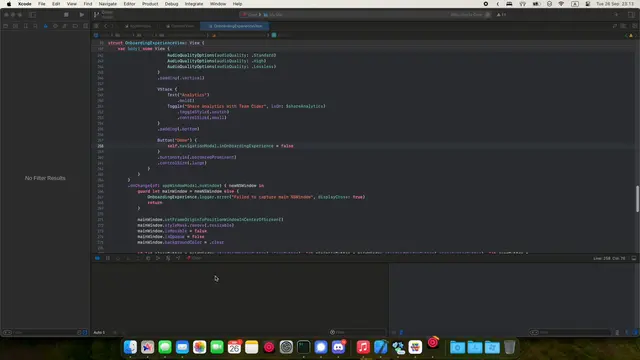This screenshot has height=360, width=640.
Task: Open the Report navigator icon
Action: (x=85, y=26)
